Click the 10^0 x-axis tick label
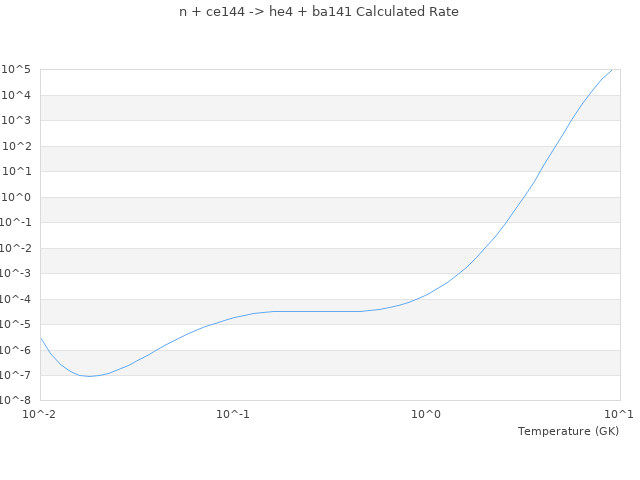Screen dimensions: 640x480 coord(426,414)
